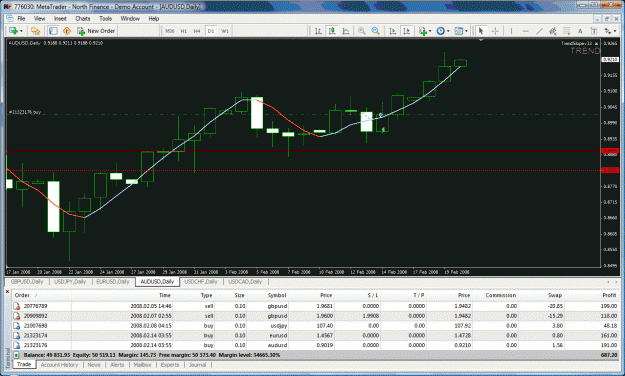Screen dimensions: 625x376
Task: Activate the standard cursor arrow
Action: (481, 31)
